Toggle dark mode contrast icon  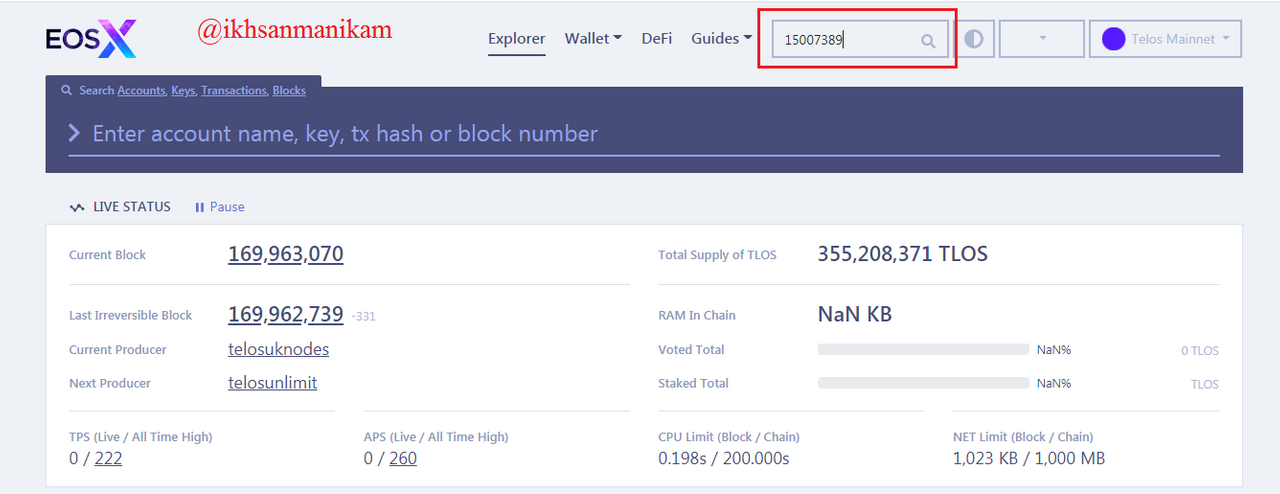point(974,39)
